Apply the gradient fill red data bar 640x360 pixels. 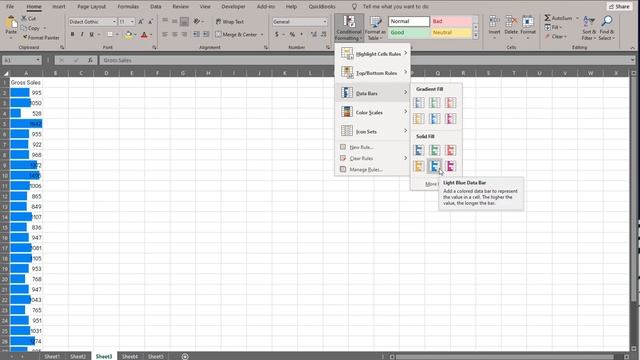[x=450, y=102]
